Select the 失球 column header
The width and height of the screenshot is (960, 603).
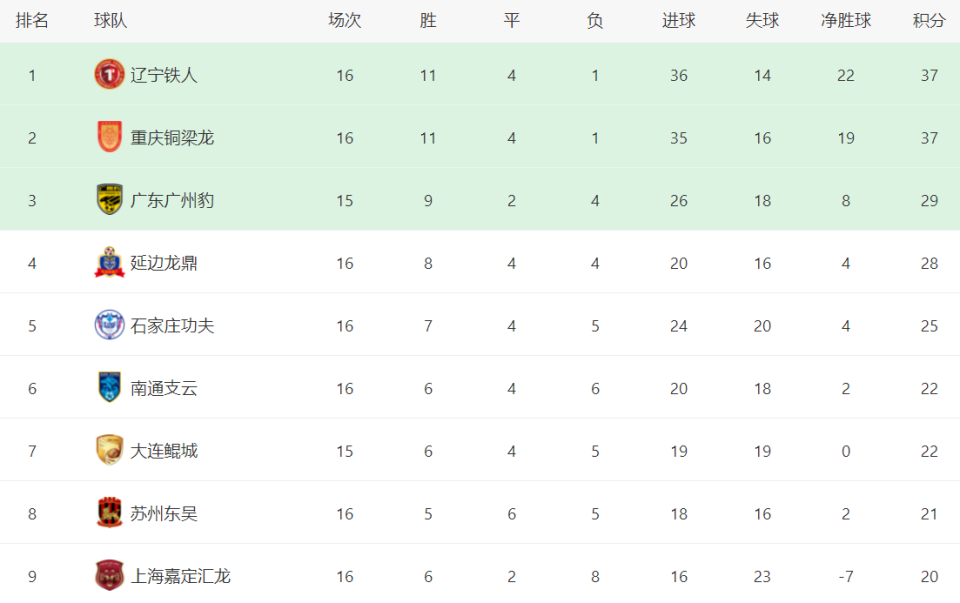(762, 21)
